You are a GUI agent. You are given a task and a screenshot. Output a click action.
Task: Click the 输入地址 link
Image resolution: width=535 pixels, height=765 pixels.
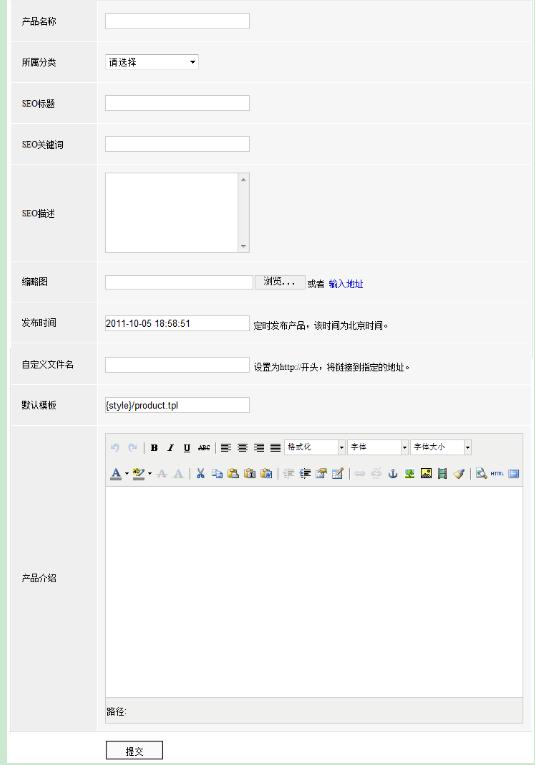click(x=346, y=283)
